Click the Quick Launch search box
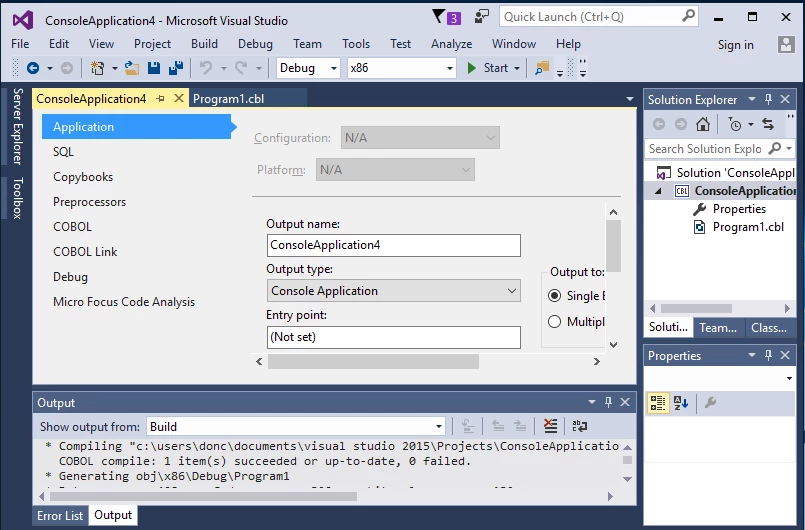Viewport: 805px width, 530px height. [599, 17]
